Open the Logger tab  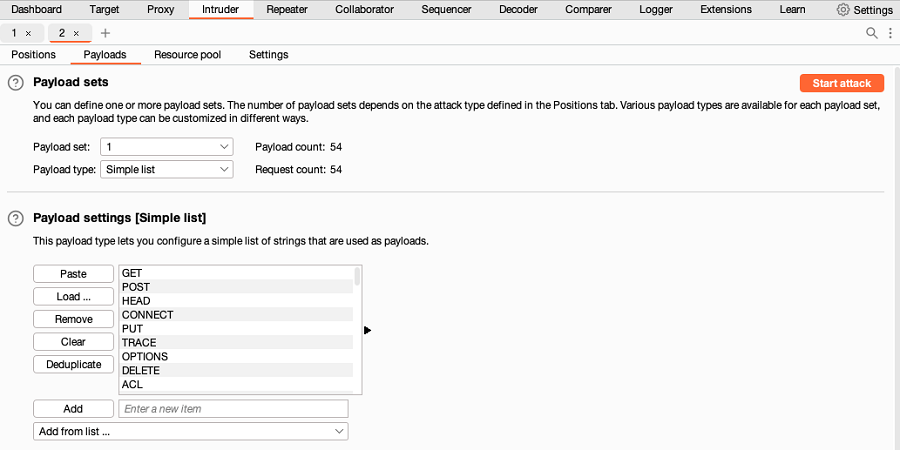coord(655,10)
